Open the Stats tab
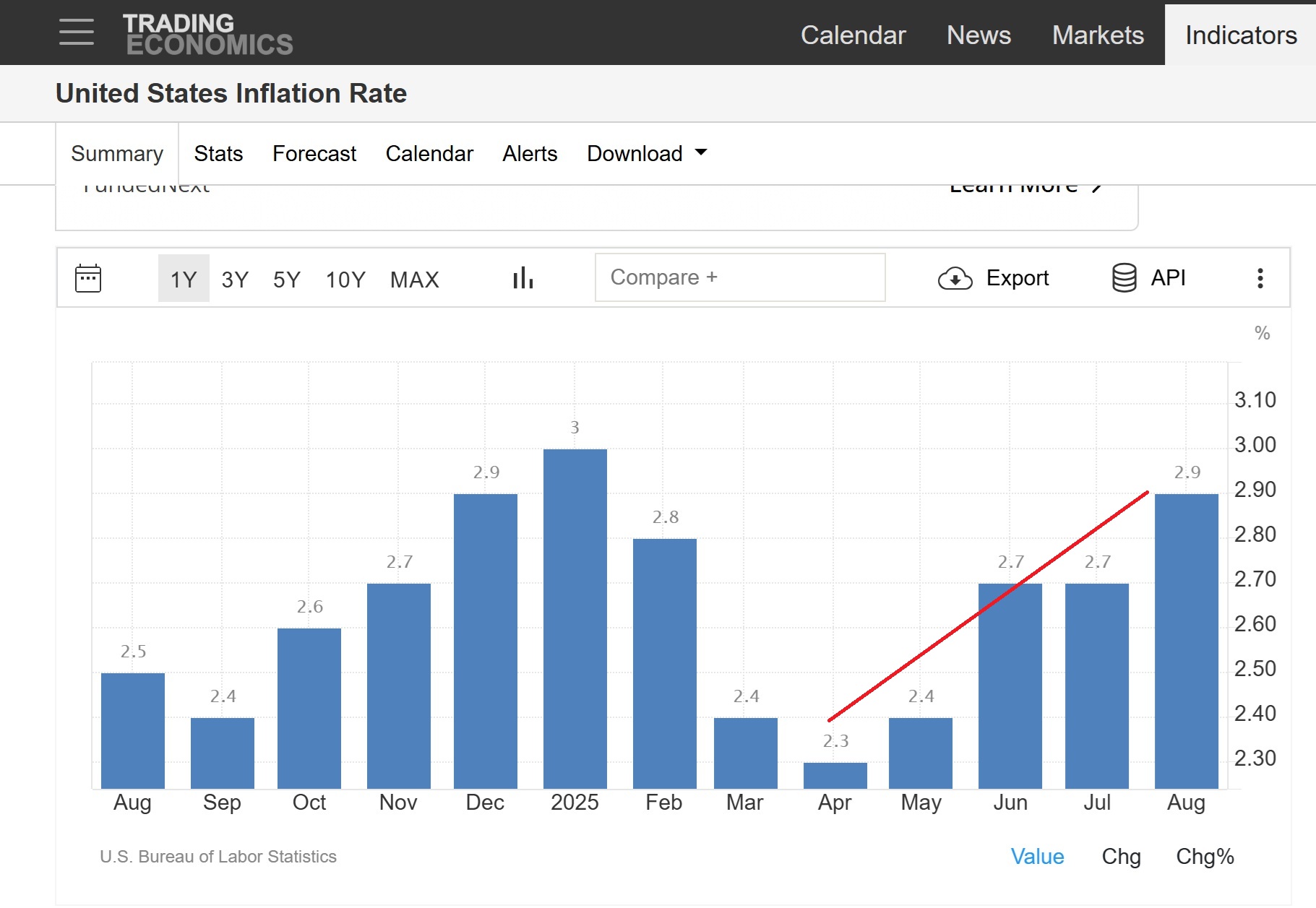1316x908 pixels. pos(218,153)
